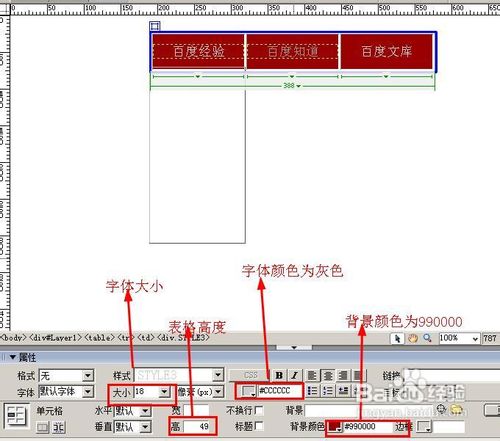Open the 100% zoom level dropdown
Screen dimensions: 500x441
(x=475, y=339)
